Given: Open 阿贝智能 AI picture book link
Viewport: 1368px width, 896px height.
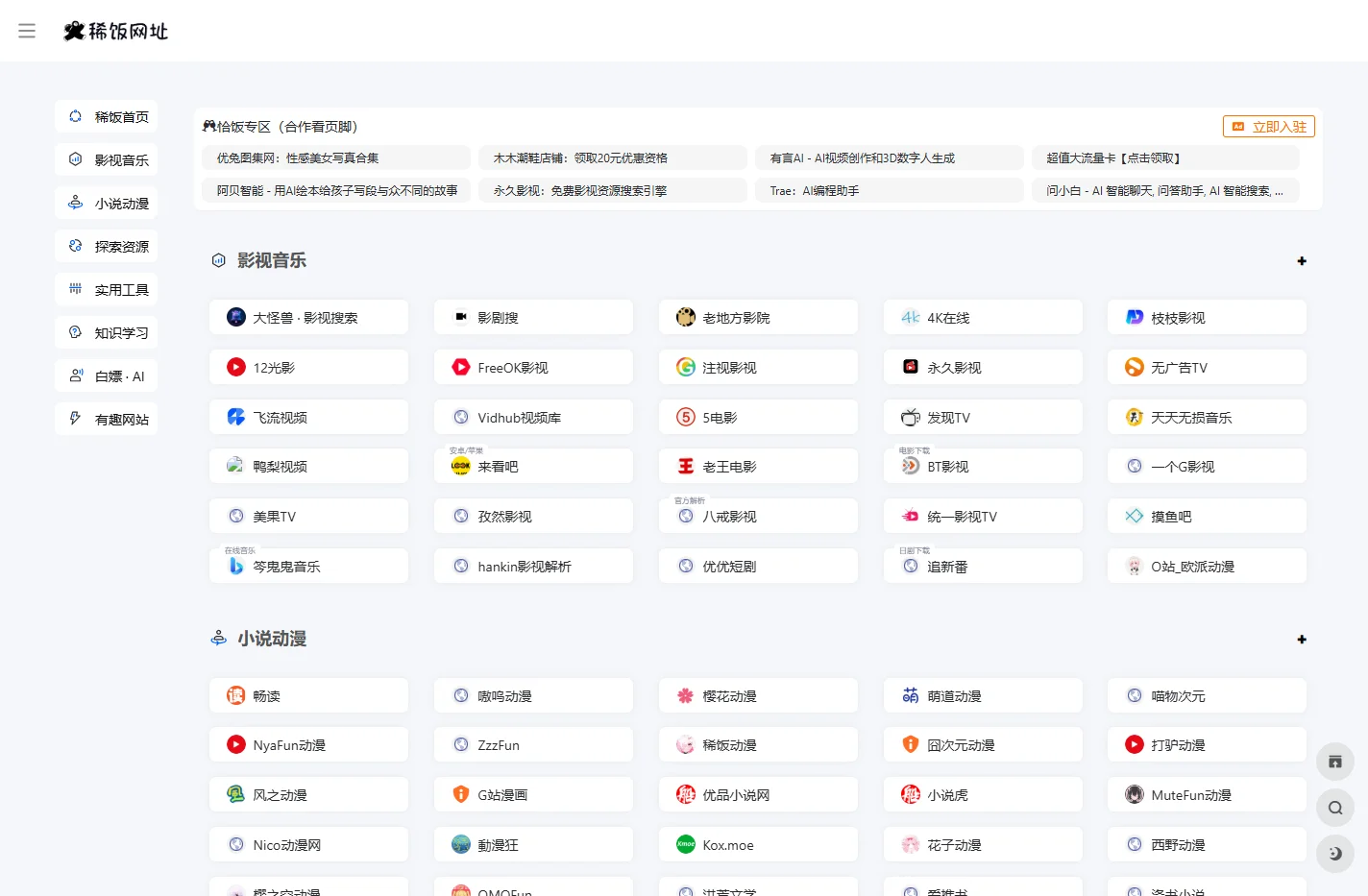Looking at the screenshot, I should (336, 190).
